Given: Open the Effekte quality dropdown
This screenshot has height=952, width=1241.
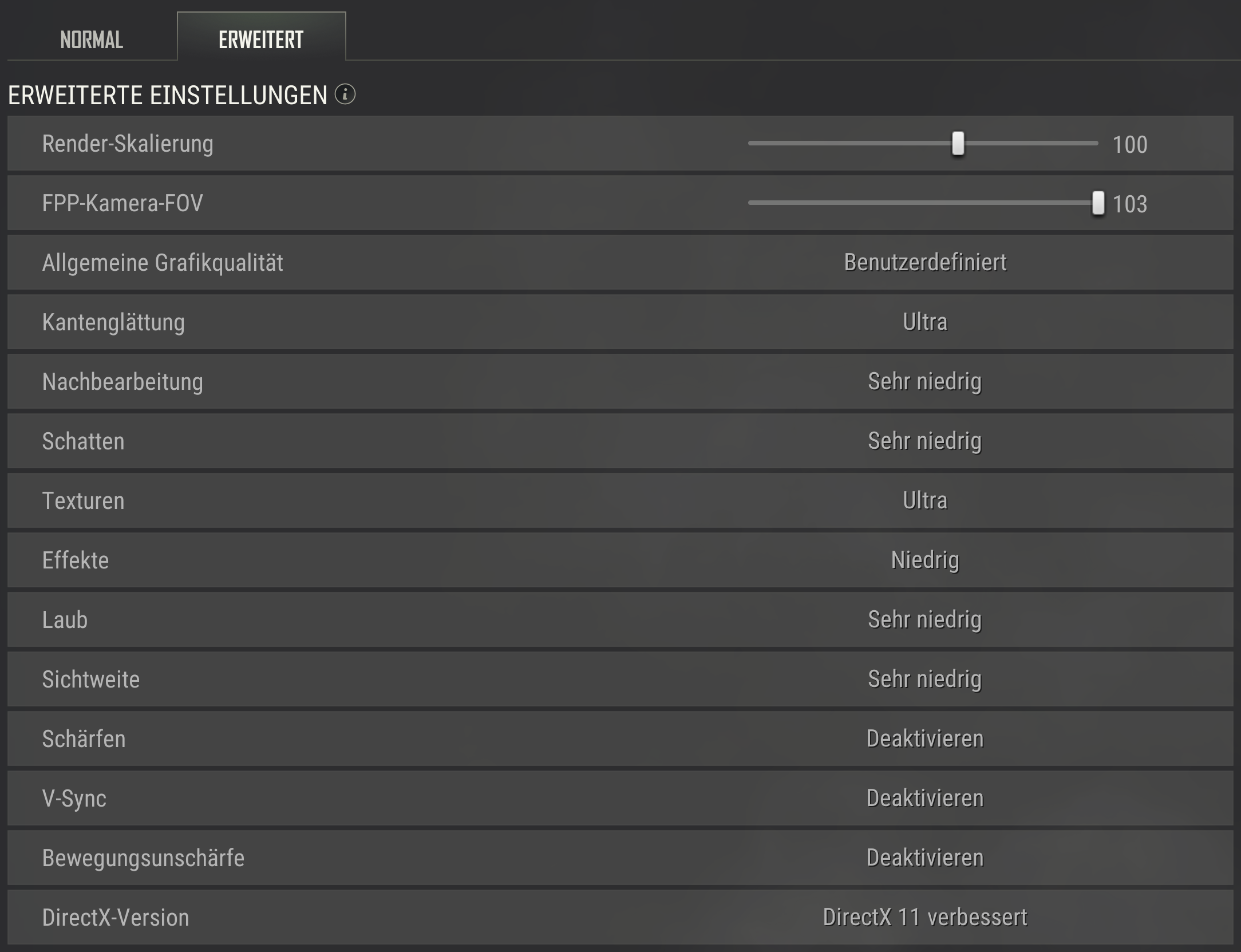Looking at the screenshot, I should [925, 560].
